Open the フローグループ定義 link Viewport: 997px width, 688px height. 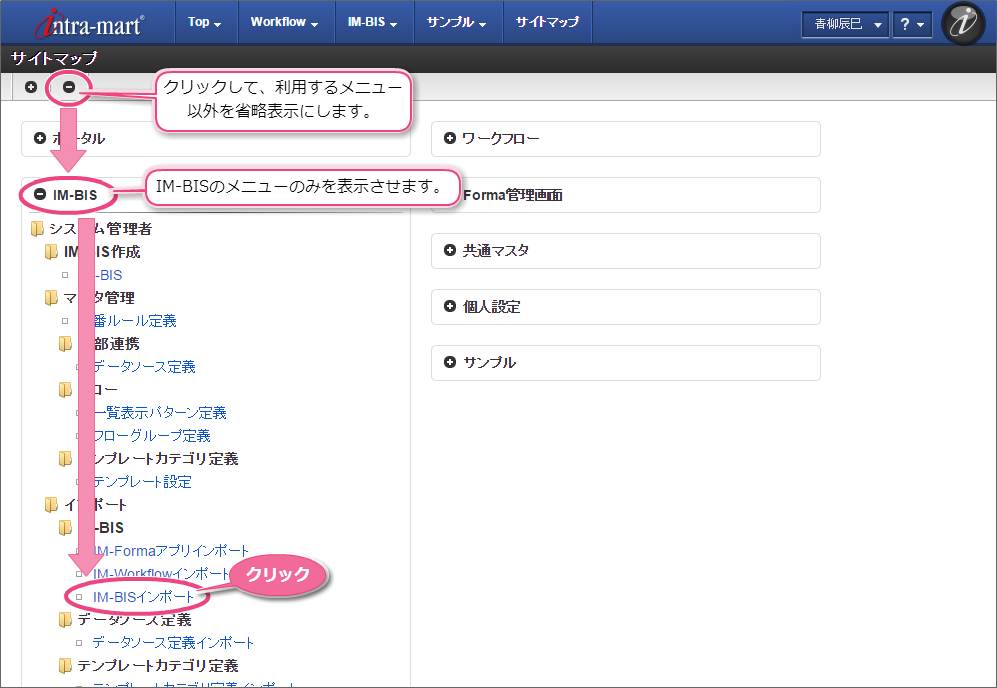[x=151, y=436]
